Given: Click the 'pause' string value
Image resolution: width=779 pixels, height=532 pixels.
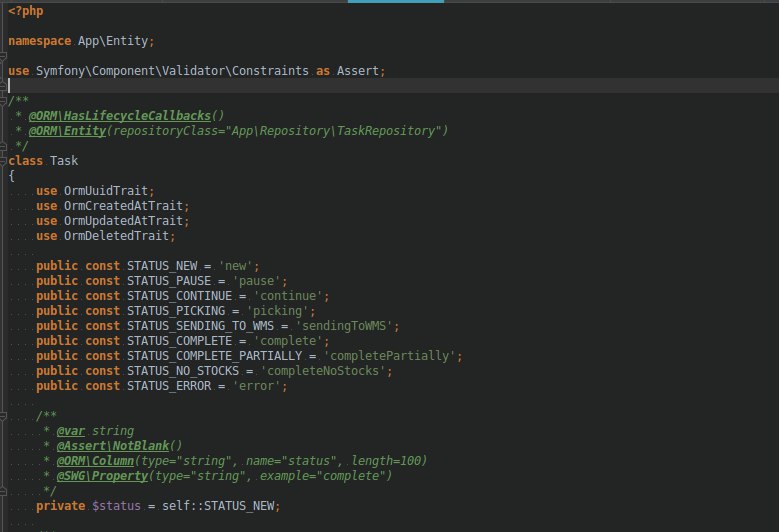Looking at the screenshot, I should tap(256, 281).
